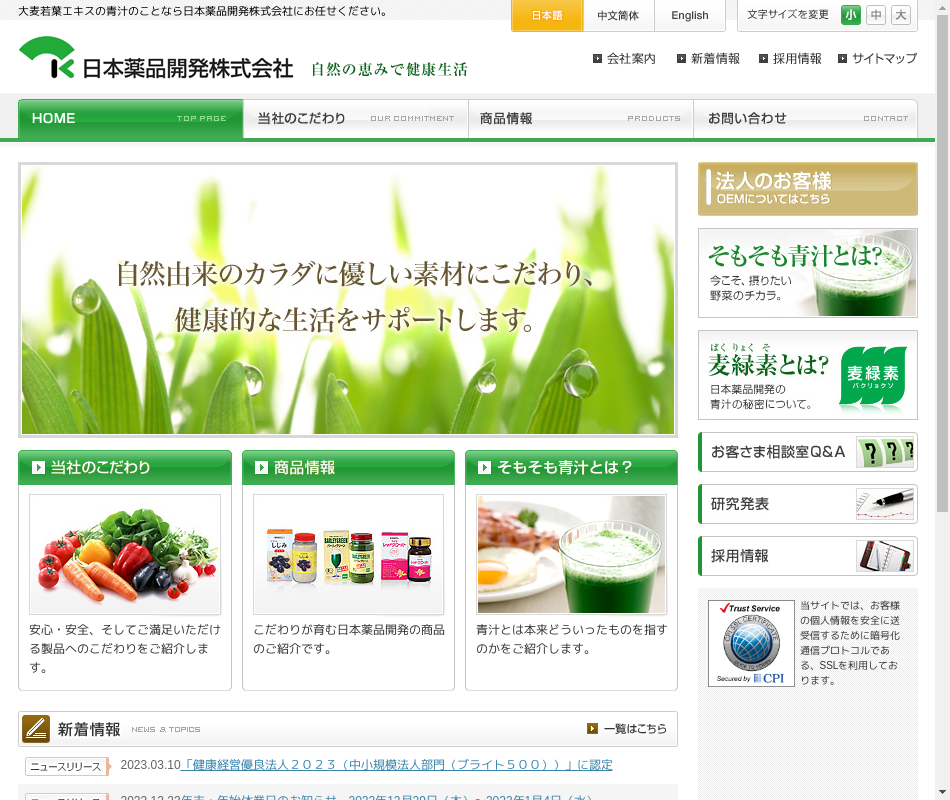
Task: Click arrow icon in そもそも青汁とは？ card header
Action: point(484,467)
